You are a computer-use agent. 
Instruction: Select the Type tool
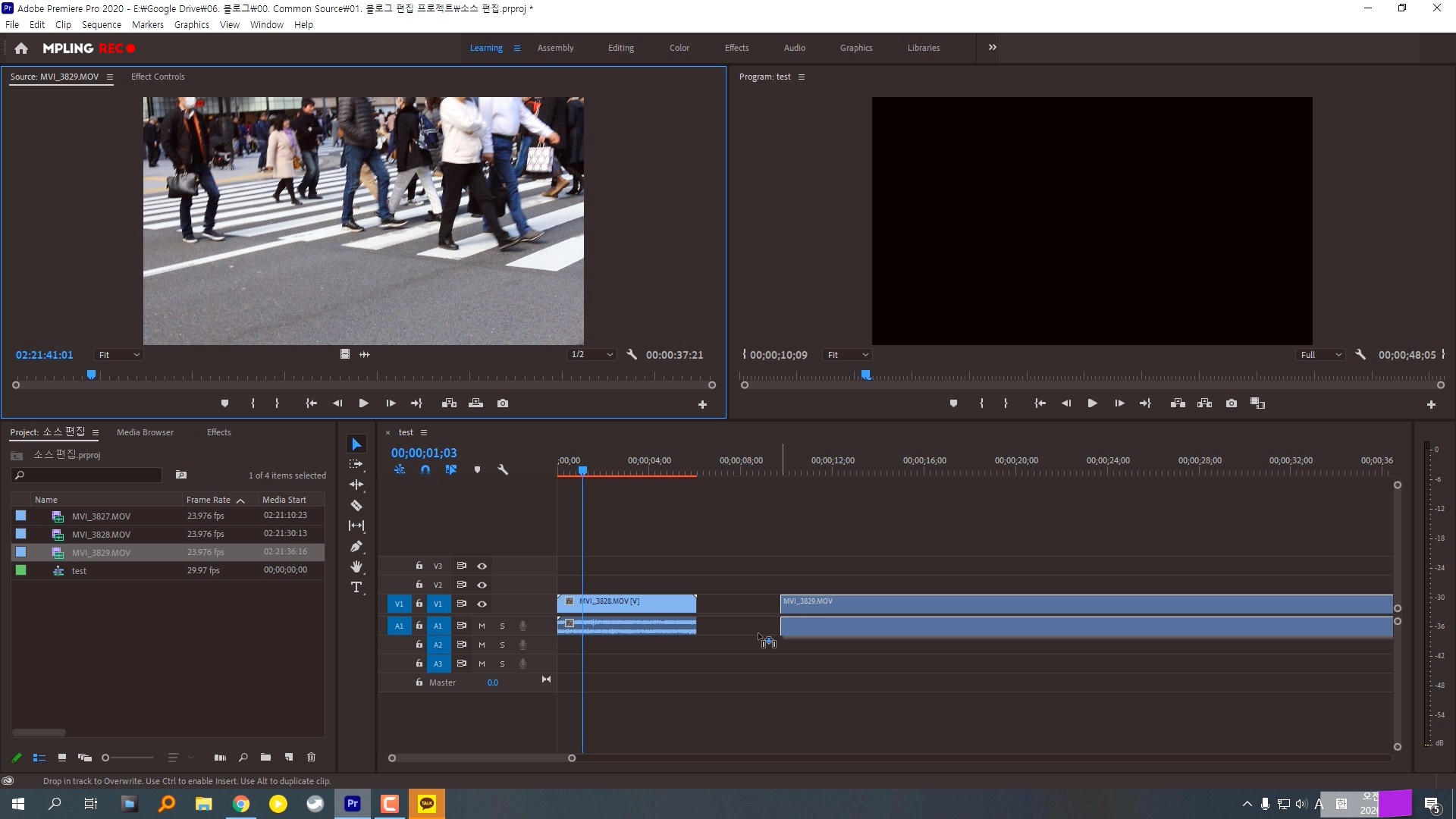coord(356,587)
